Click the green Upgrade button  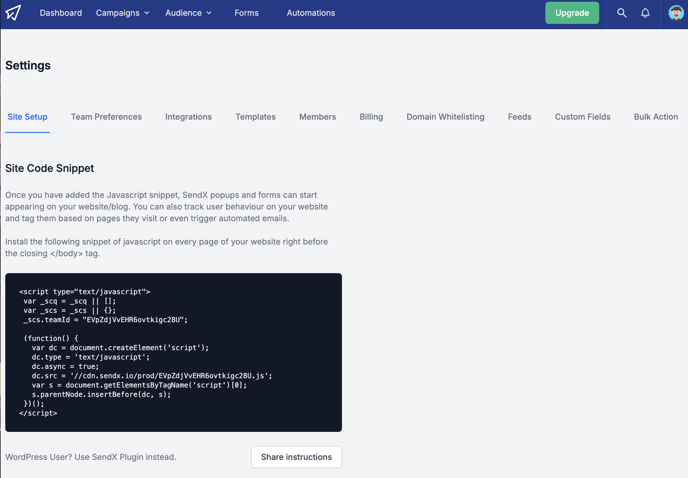pos(572,13)
